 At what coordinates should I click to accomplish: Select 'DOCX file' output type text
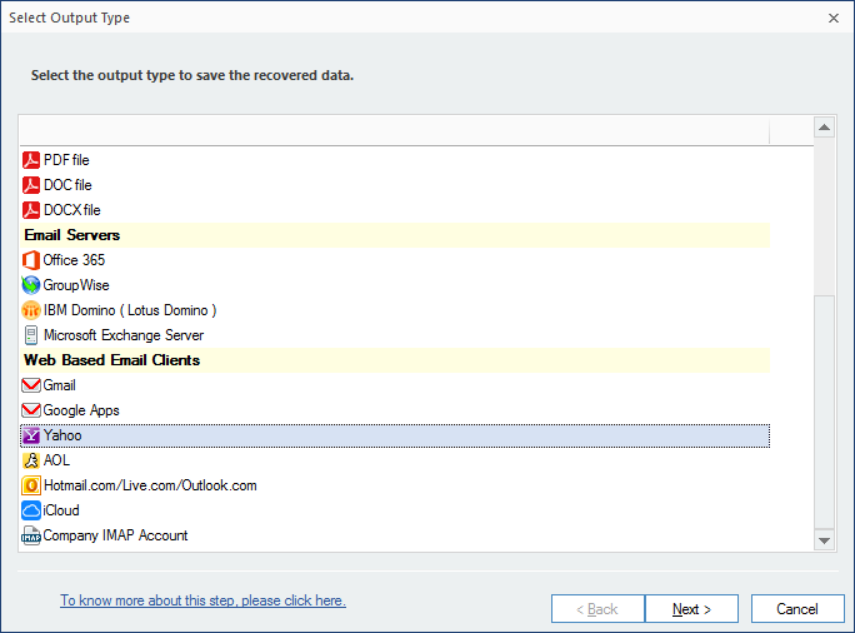click(72, 210)
